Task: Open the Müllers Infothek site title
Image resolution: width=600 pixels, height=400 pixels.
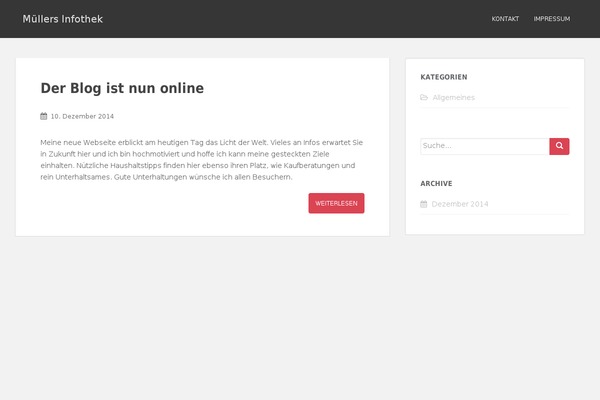Action: point(62,19)
